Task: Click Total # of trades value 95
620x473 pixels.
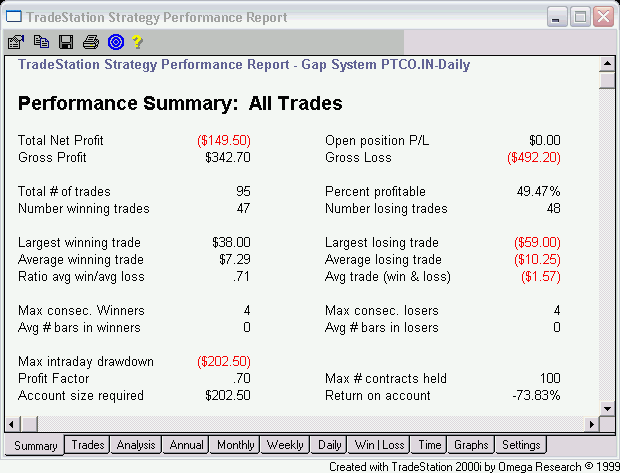Action: [x=243, y=191]
